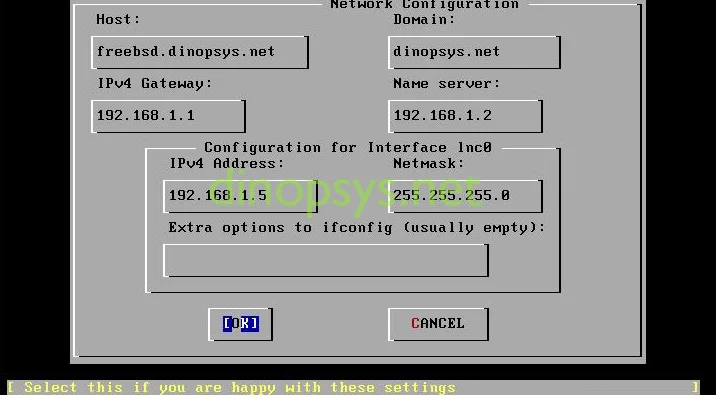716x395 pixels.
Task: Click the "IPv4 Gateway:" label
Action: point(155,84)
